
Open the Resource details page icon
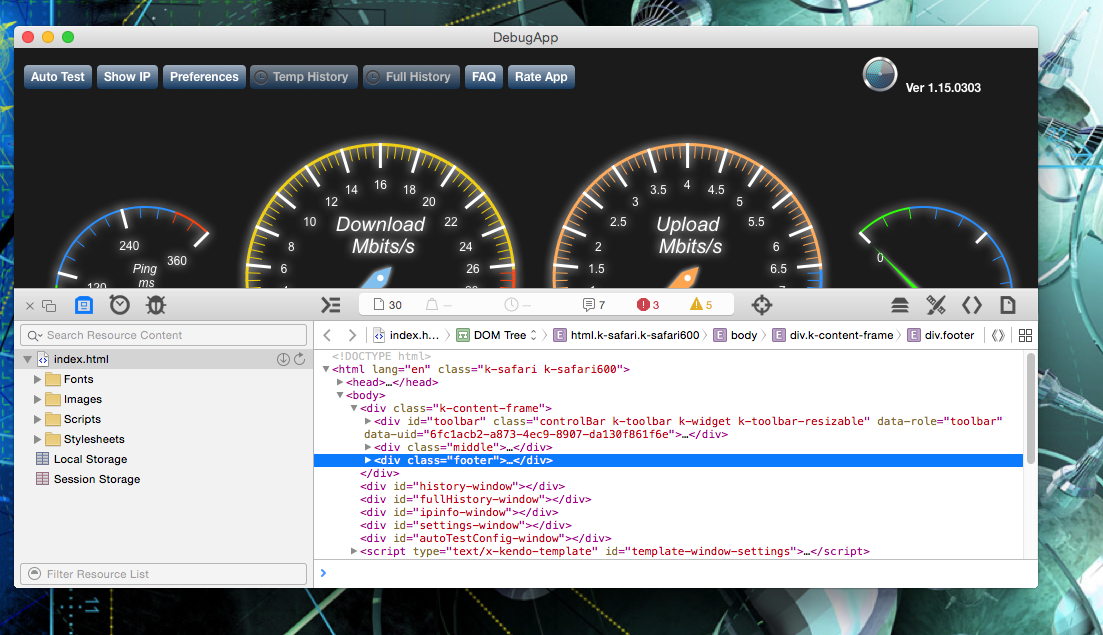1008,305
